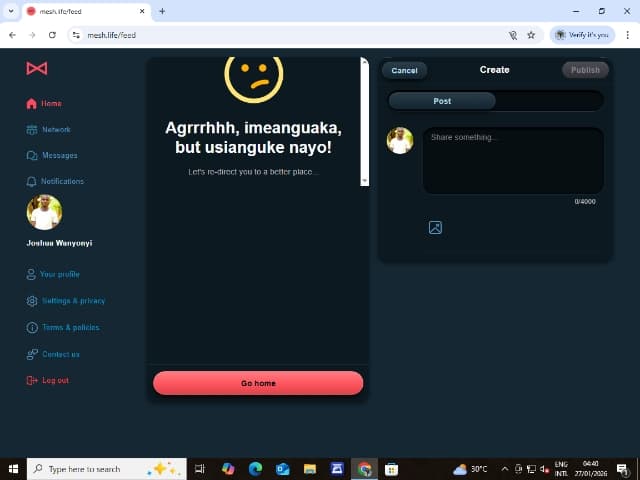640x480 pixels.
Task: Click the Home house icon
Action: coord(31,104)
